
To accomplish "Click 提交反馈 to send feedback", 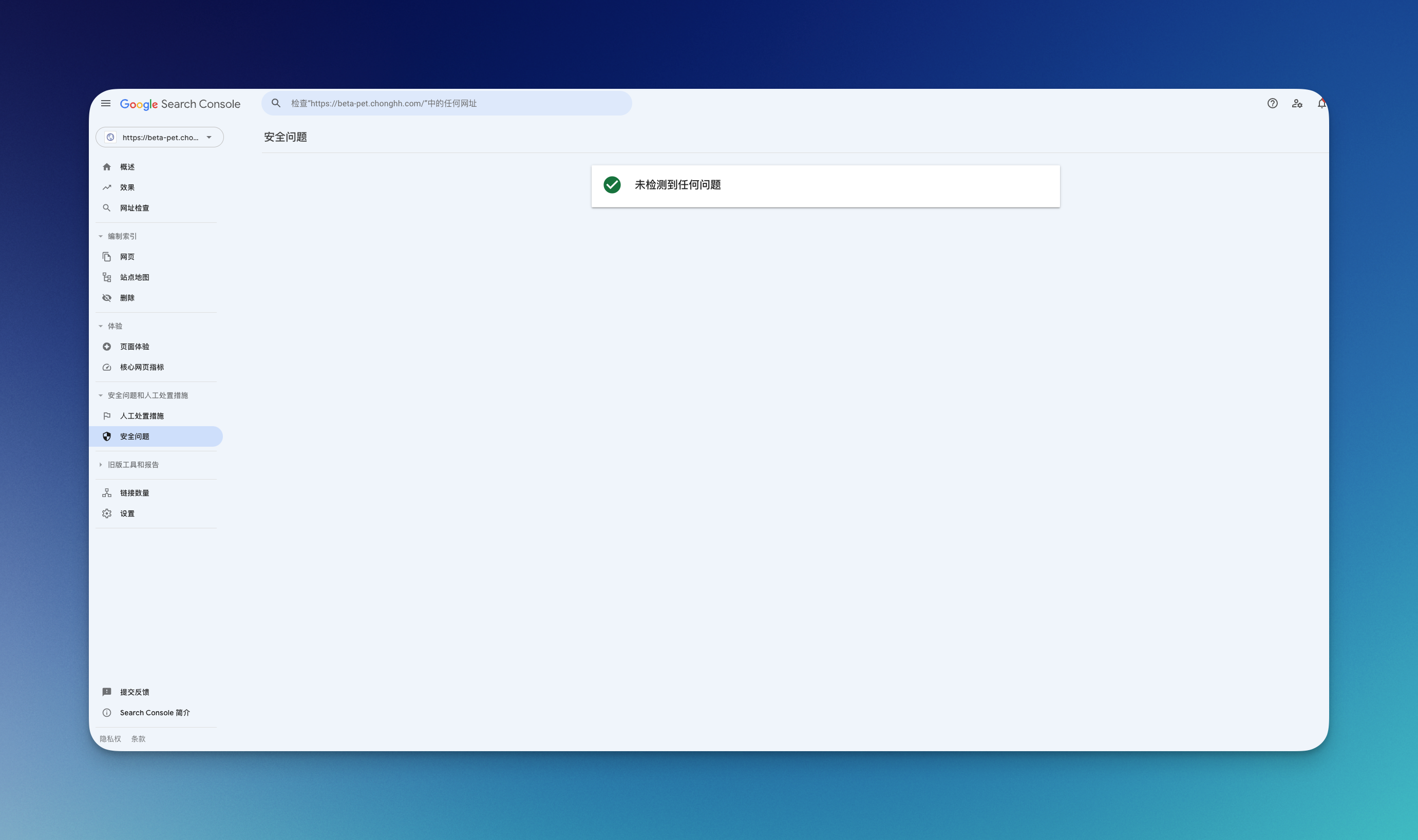I will point(134,692).
